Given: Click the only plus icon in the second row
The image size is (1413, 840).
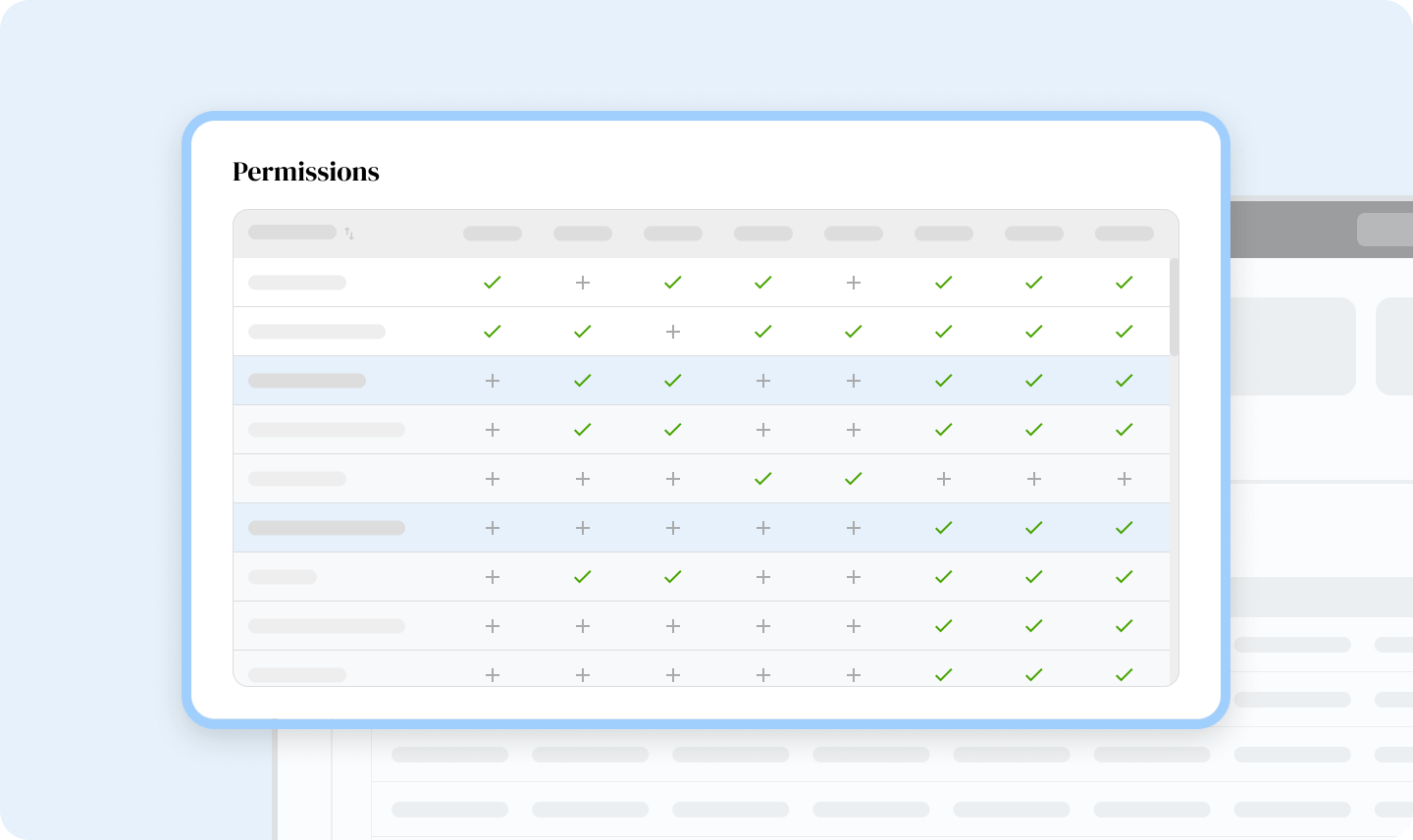Looking at the screenshot, I should tap(673, 332).
